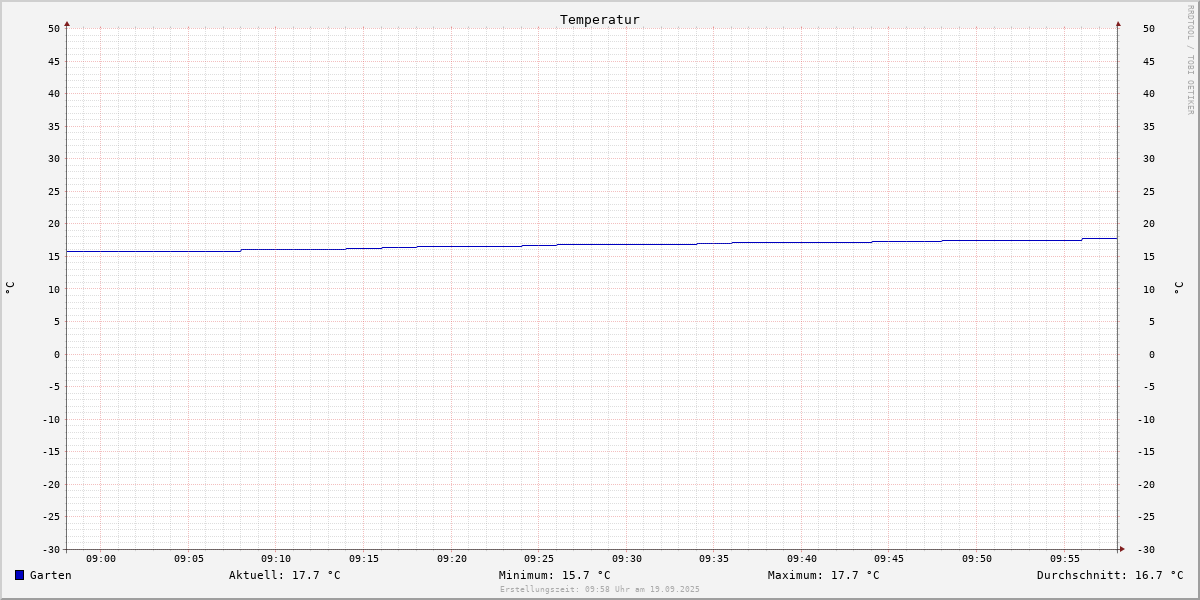Click the 09:55 time axis label
Screen dimensions: 1200x600
[1065, 559]
